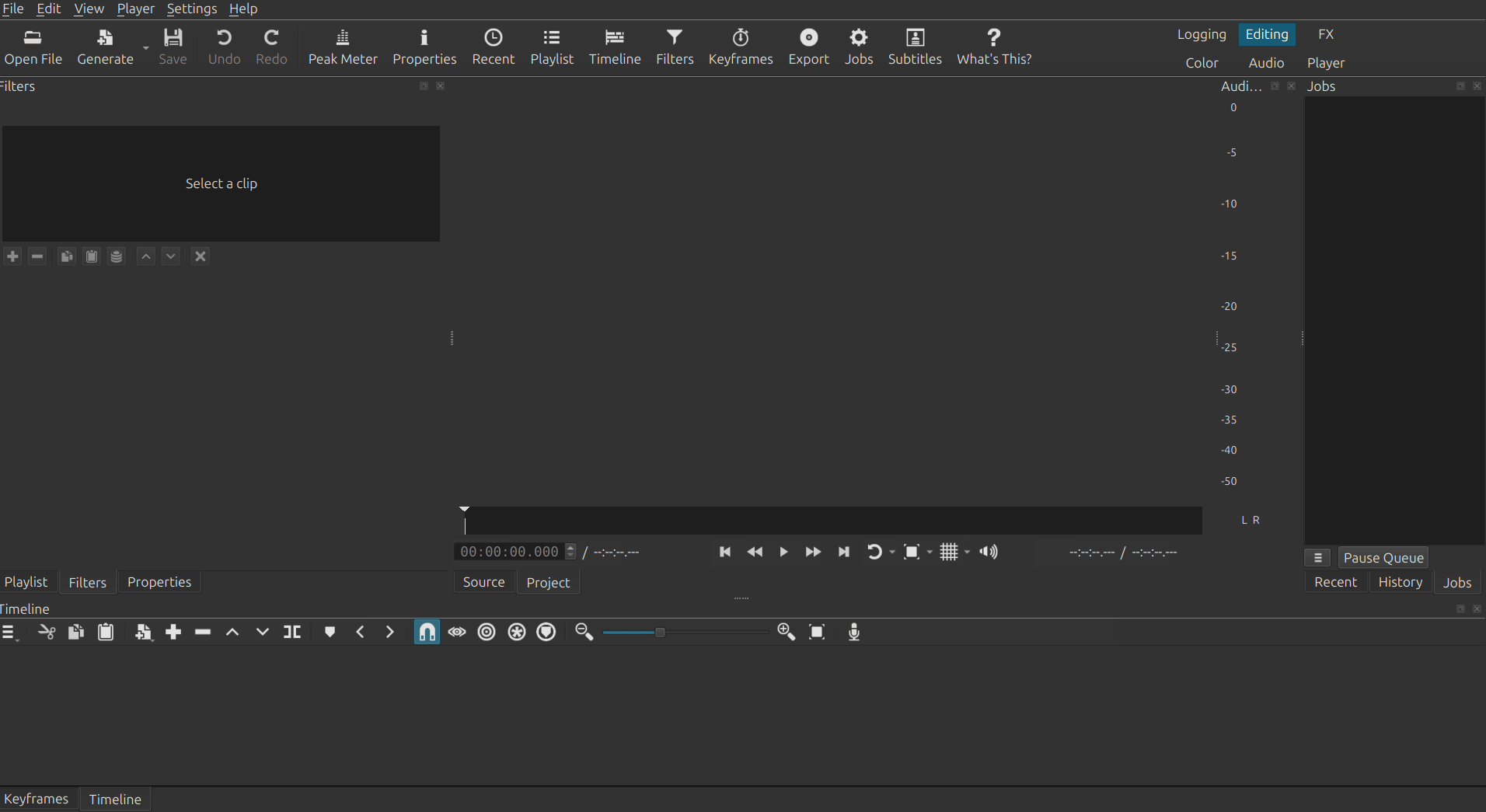Switch to FX layout
The width and height of the screenshot is (1486, 812).
[1326, 34]
